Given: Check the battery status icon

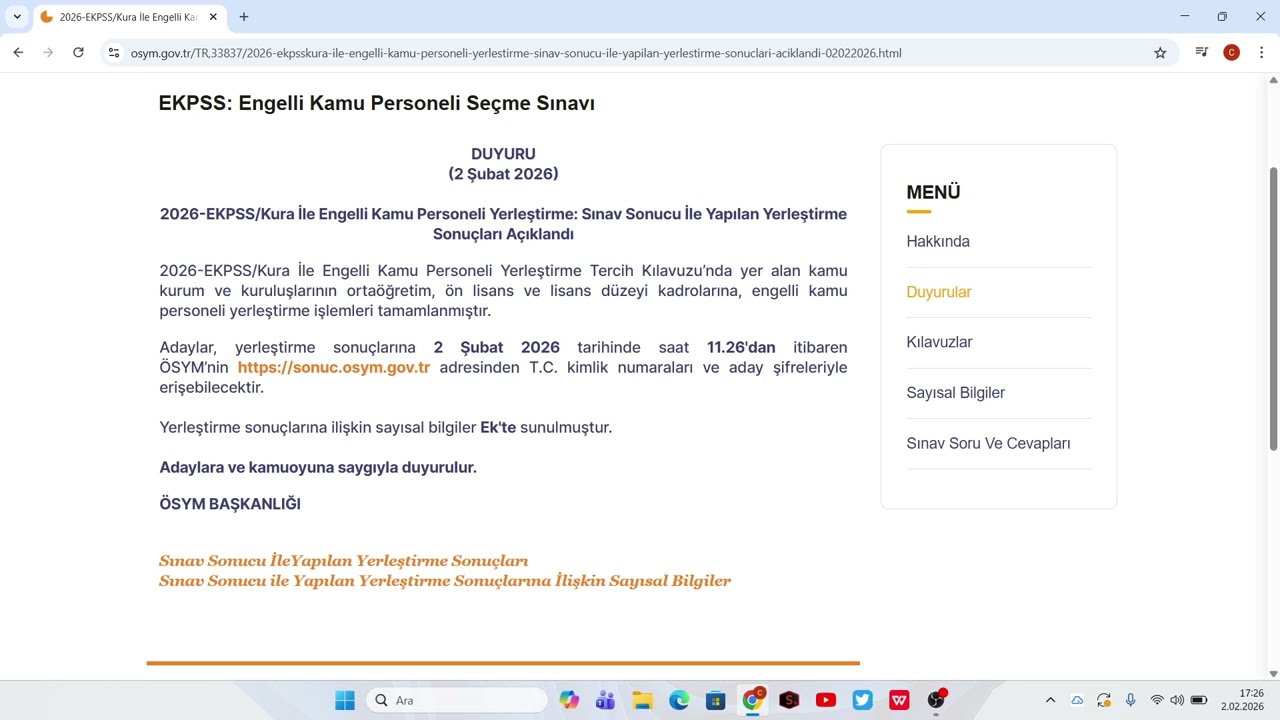Looking at the screenshot, I should [1199, 700].
